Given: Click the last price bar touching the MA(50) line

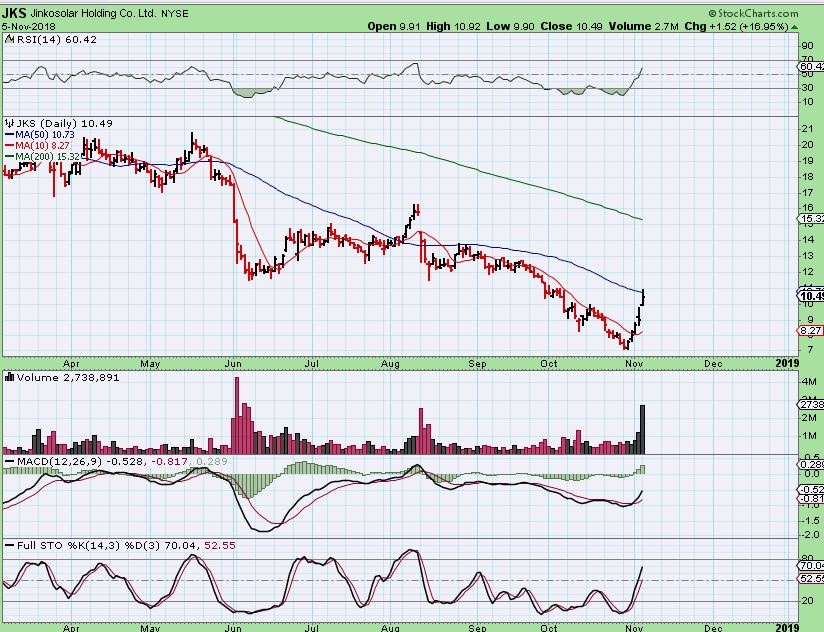Looking at the screenshot, I should click(x=643, y=297).
